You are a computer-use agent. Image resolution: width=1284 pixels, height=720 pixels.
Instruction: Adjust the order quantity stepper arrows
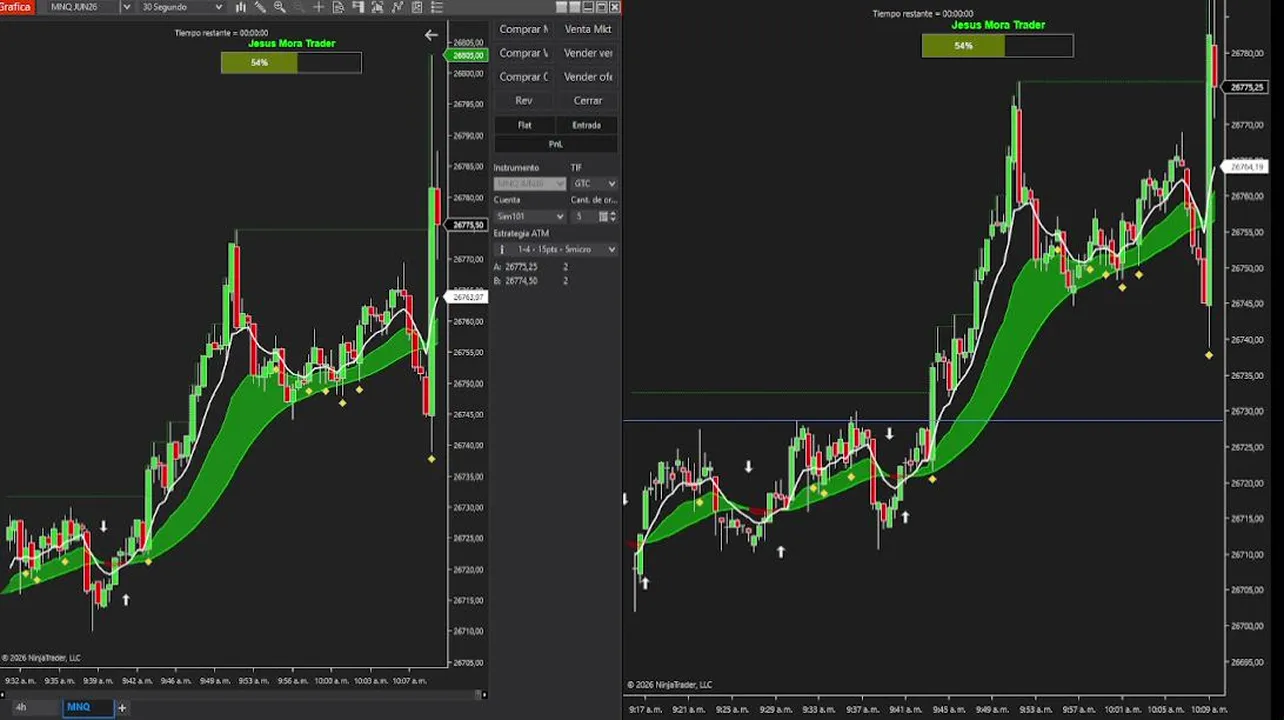tap(613, 216)
